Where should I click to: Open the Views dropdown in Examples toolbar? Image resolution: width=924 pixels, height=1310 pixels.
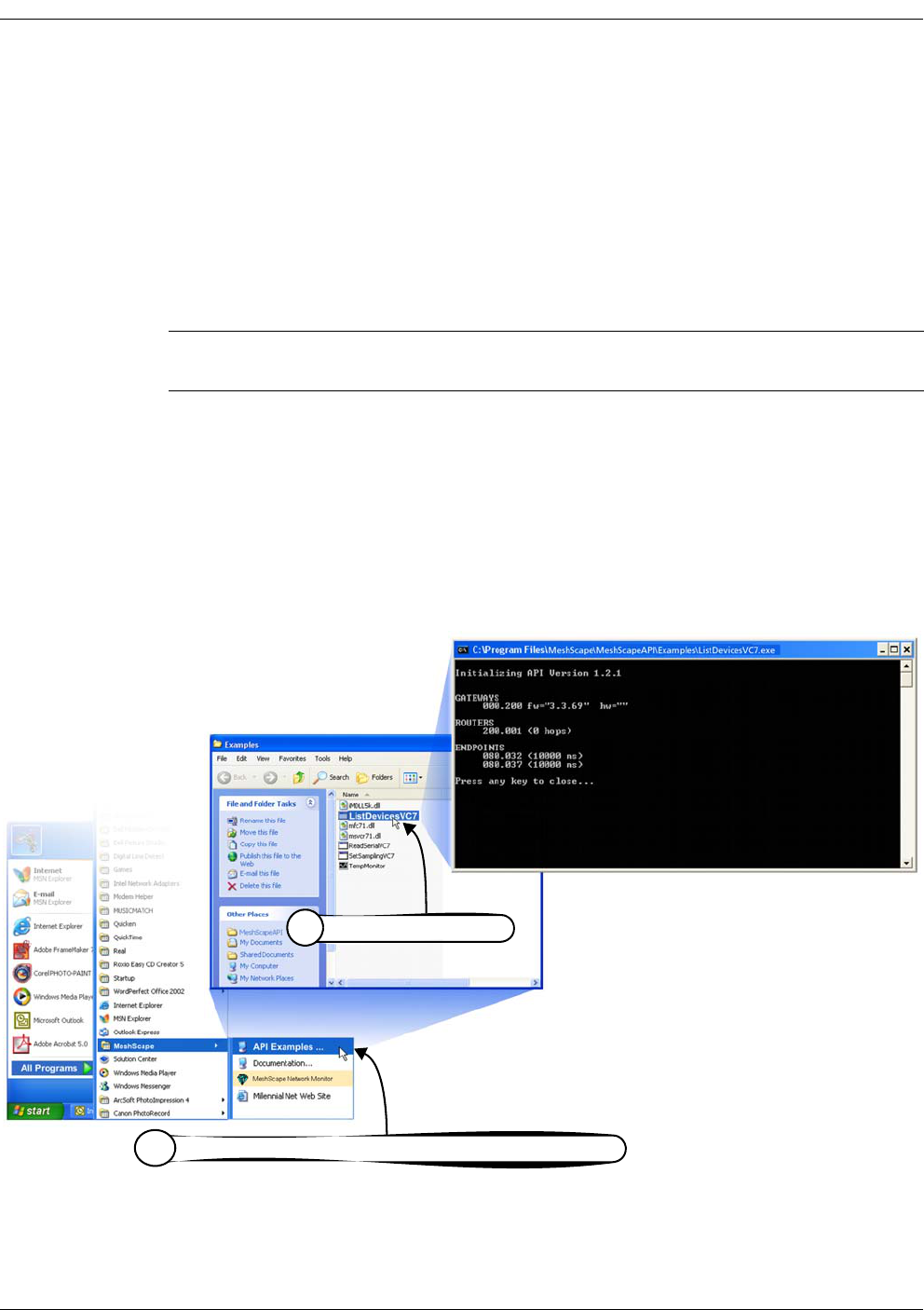coord(412,777)
